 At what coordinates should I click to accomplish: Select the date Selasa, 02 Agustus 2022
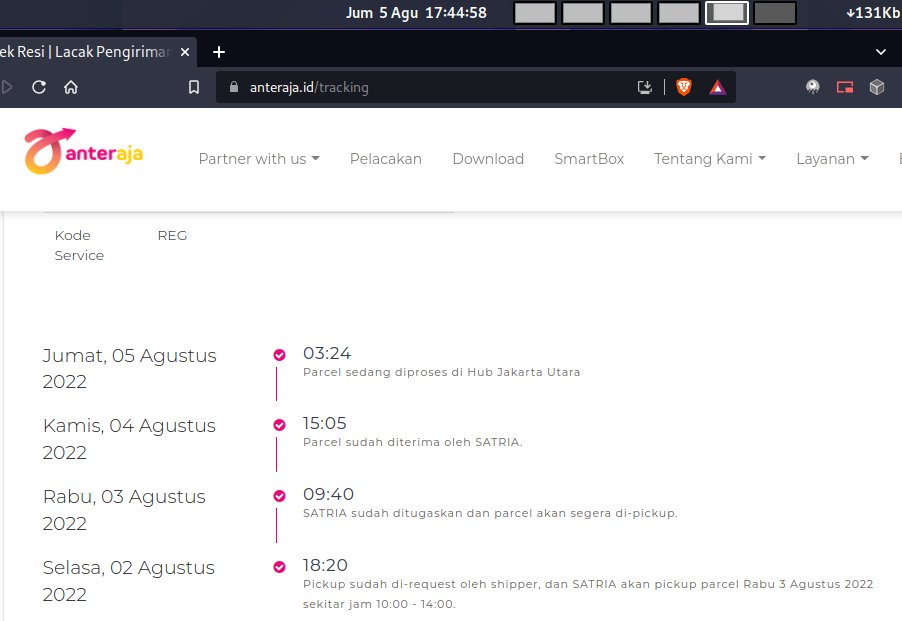tap(128, 581)
